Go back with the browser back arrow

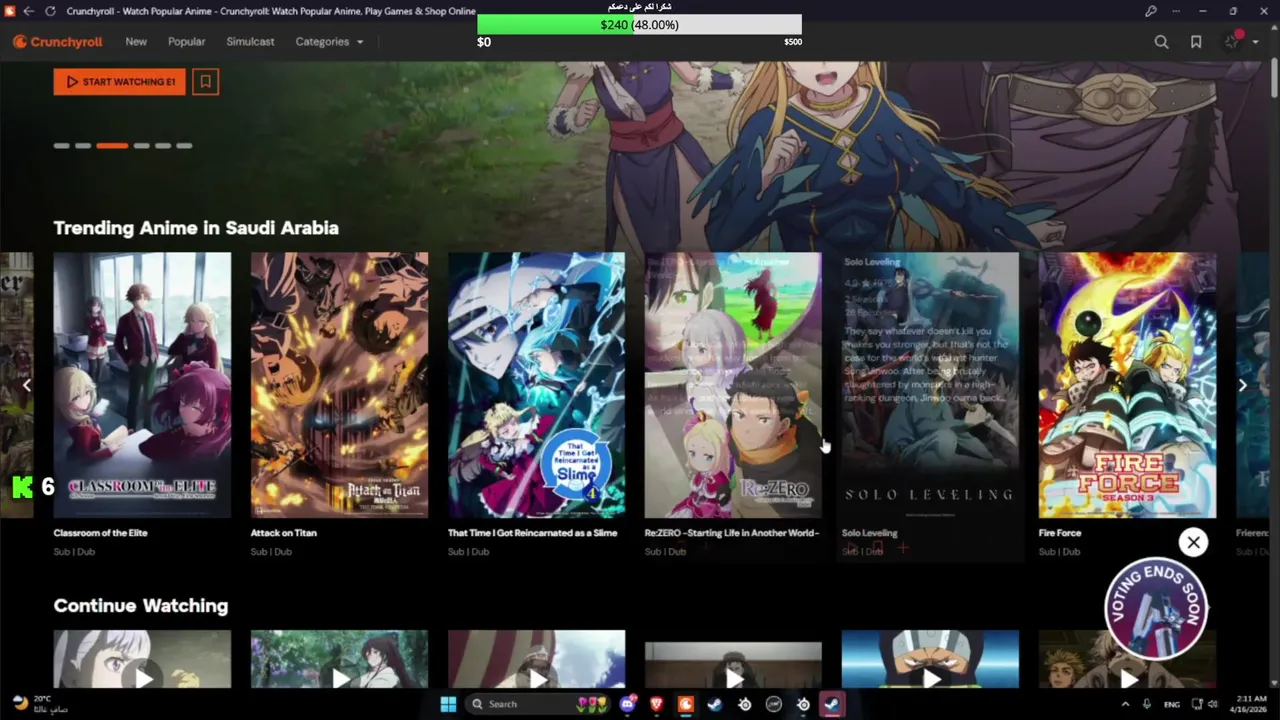pos(28,11)
